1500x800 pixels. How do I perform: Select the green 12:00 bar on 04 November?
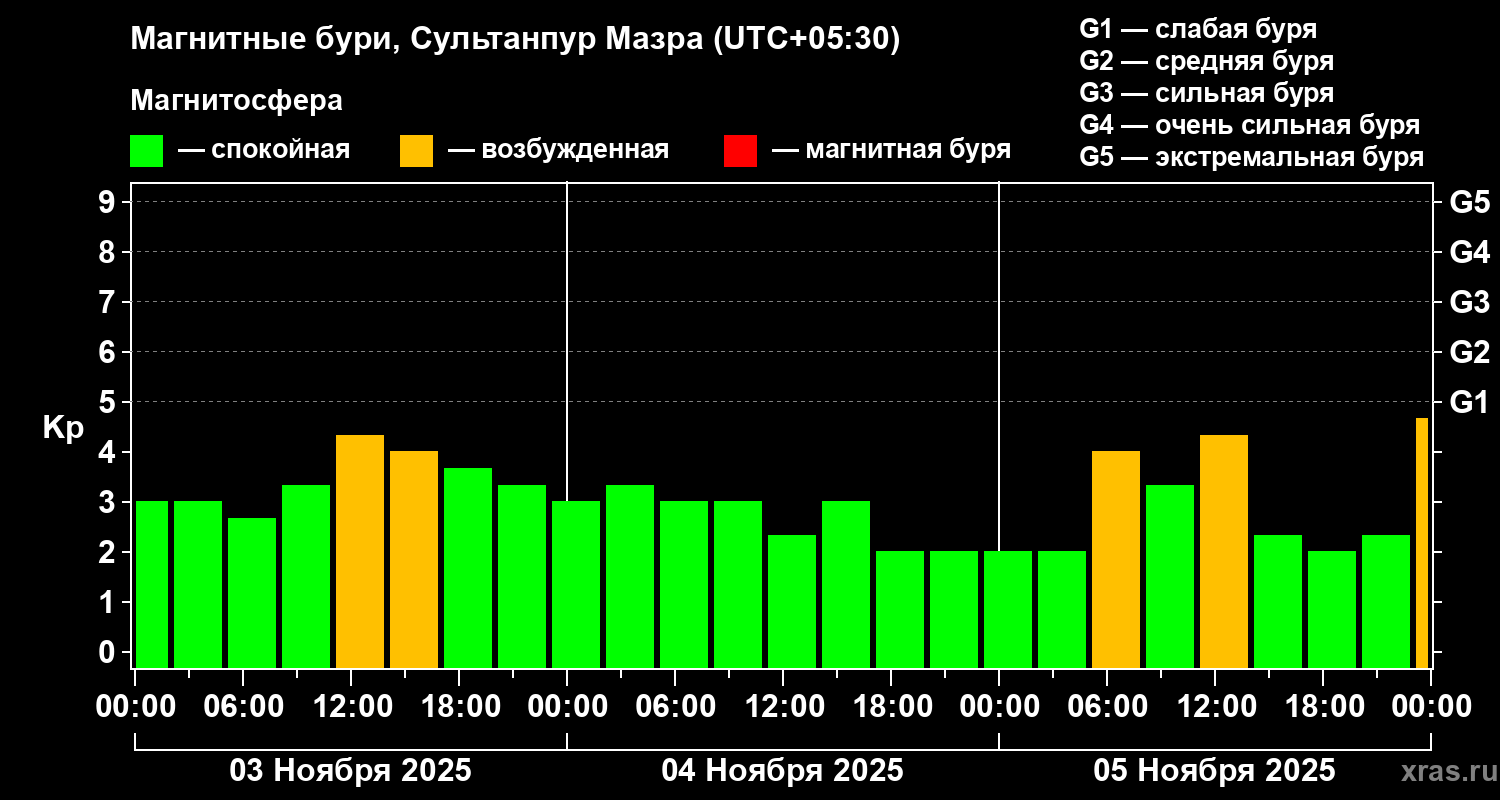pos(792,601)
